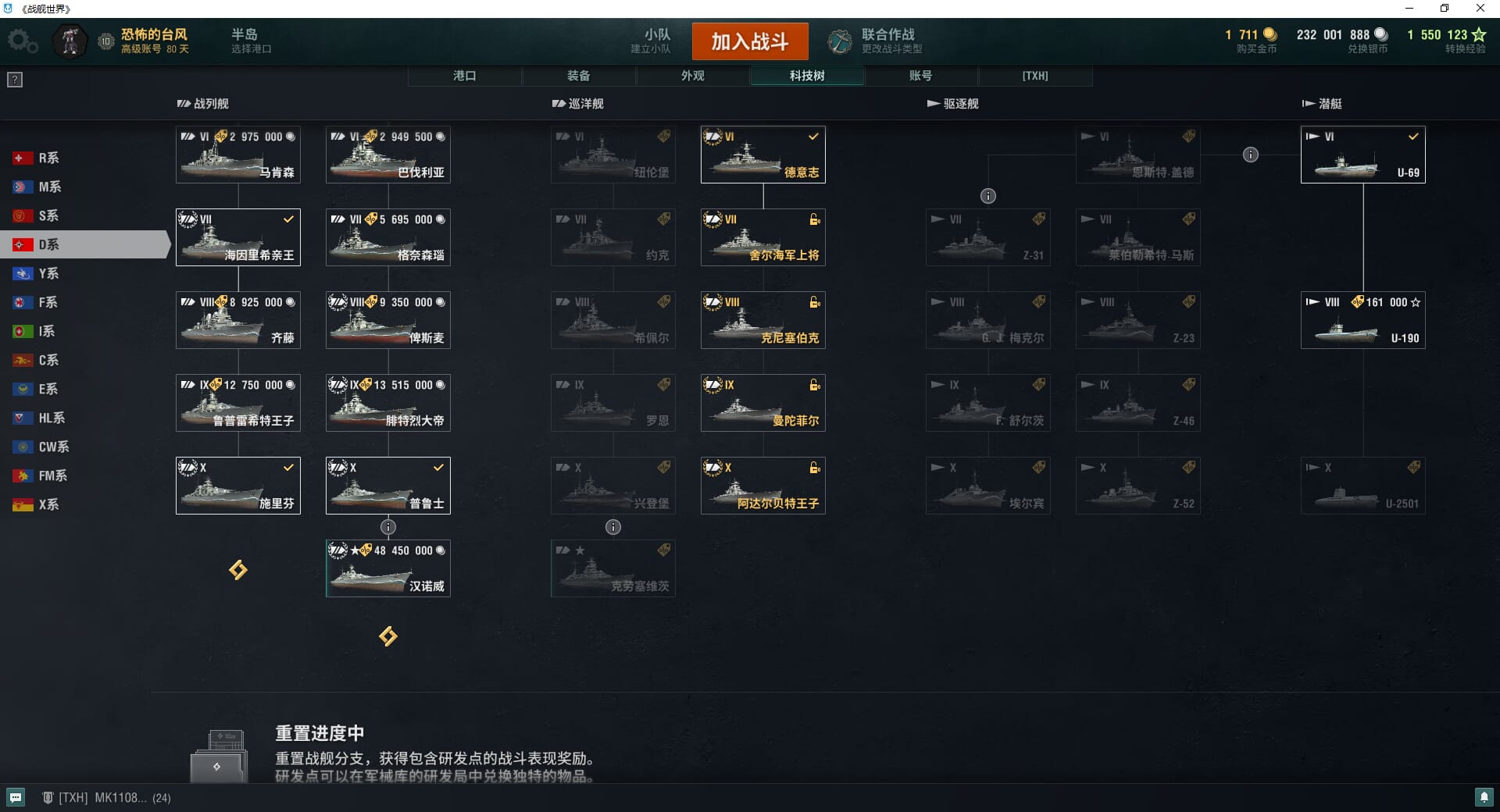Click the player avatar icon
1500x812 pixels.
click(x=70, y=41)
